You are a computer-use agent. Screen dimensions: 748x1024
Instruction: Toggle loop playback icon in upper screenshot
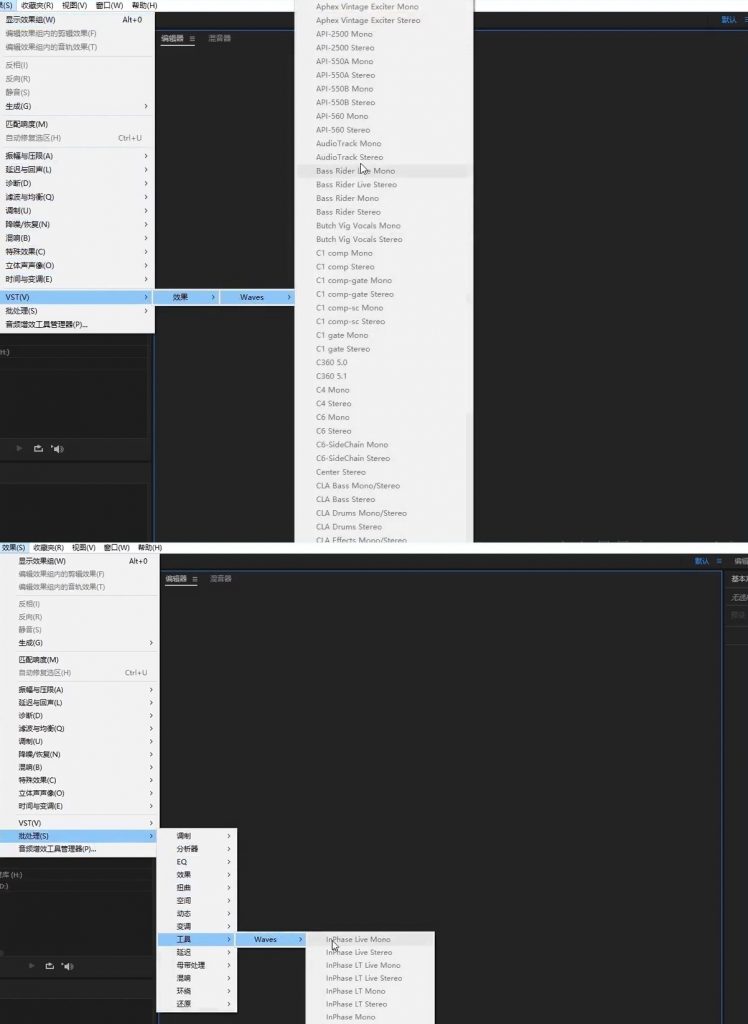pos(38,448)
